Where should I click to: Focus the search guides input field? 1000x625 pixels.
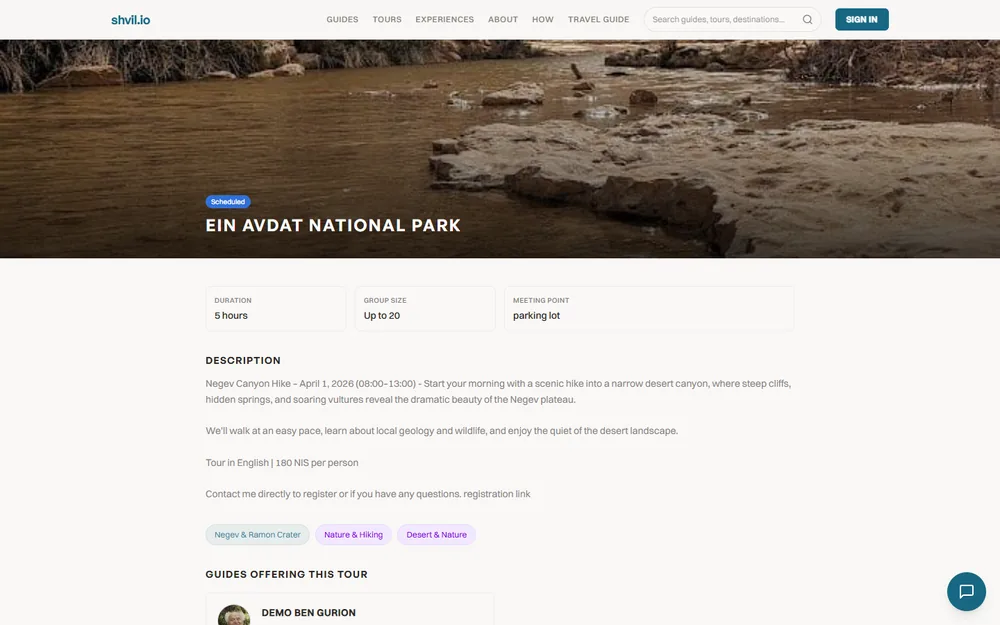pos(724,19)
